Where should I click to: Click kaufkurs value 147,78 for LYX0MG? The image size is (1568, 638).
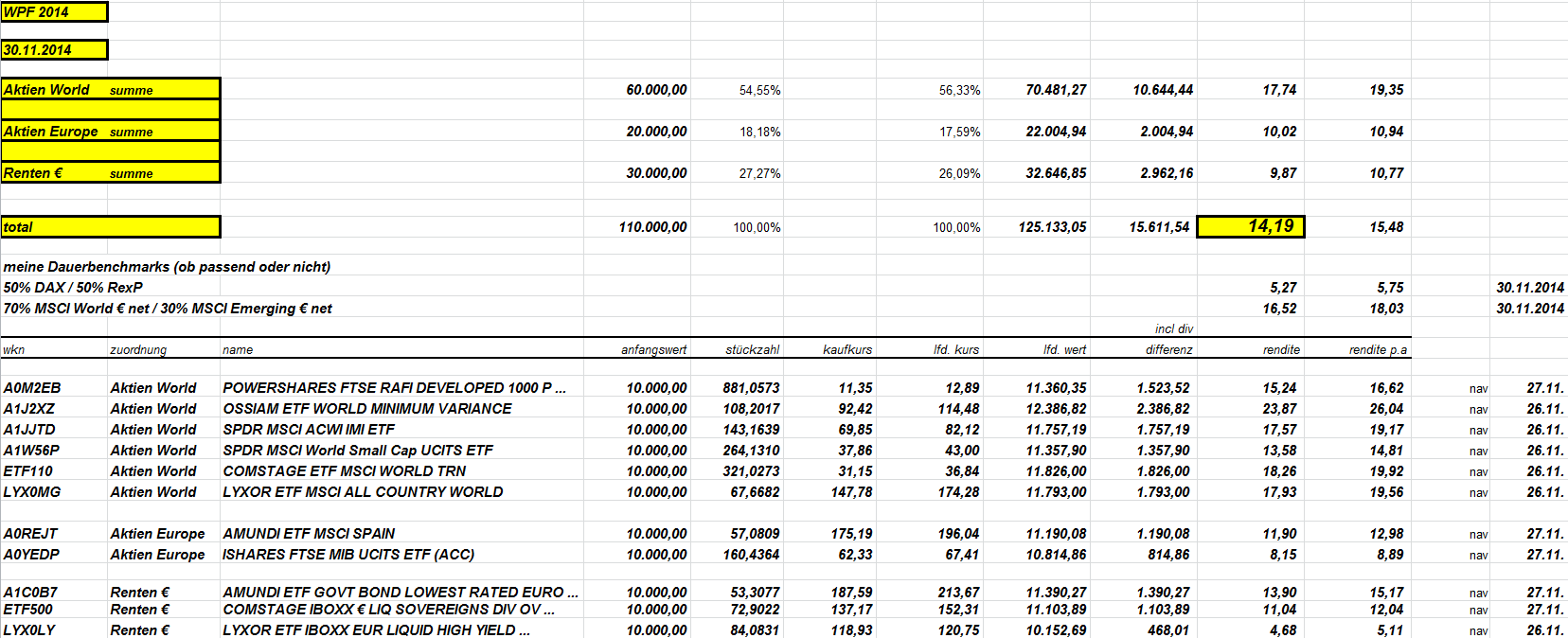pyautogui.click(x=852, y=492)
